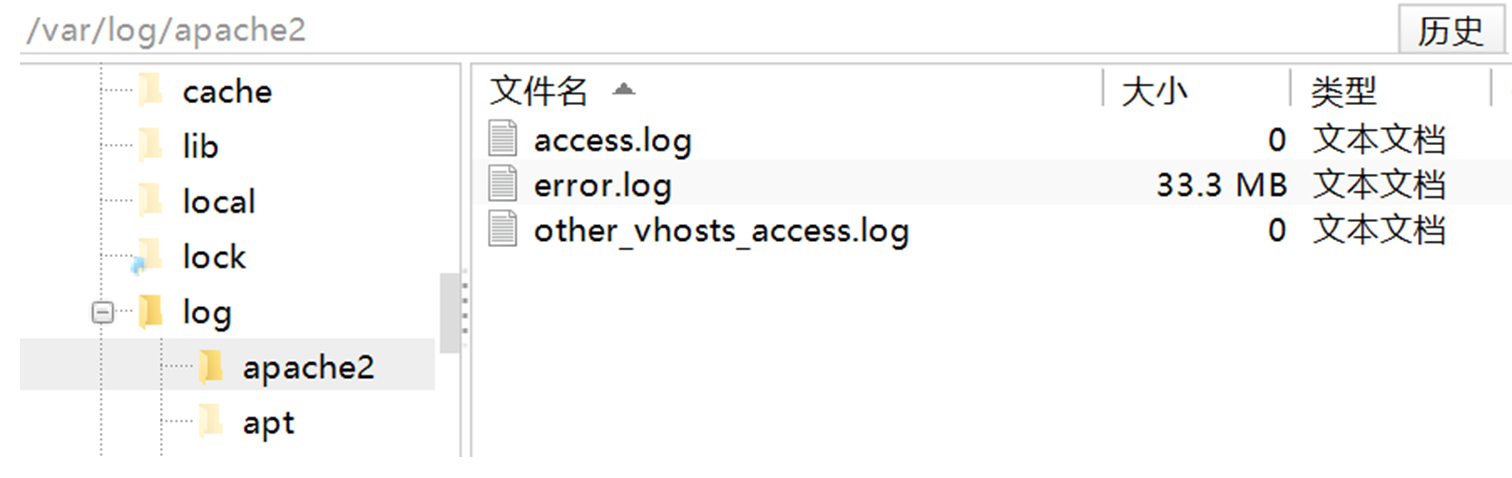The height and width of the screenshot is (478, 1512).
Task: Select the log folder in tree
Action: point(207,313)
